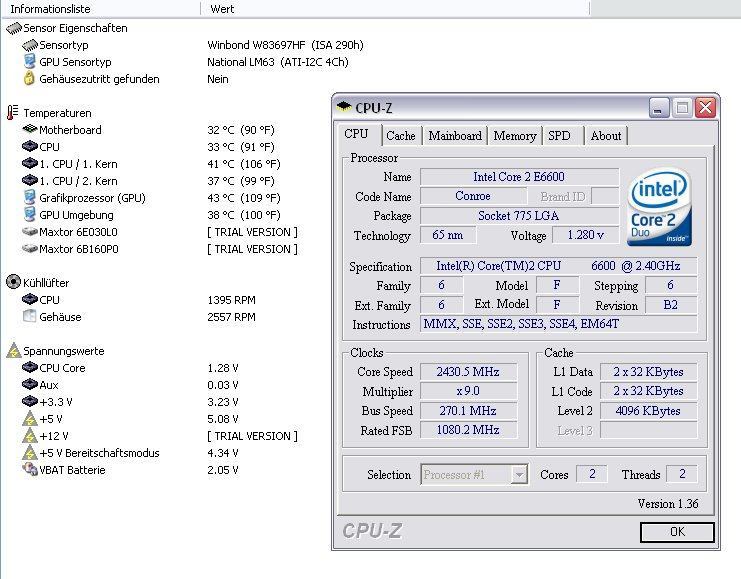Viewport: 741px width, 579px height.
Task: Click the Gehäuse fan case icon
Action: 30,316
